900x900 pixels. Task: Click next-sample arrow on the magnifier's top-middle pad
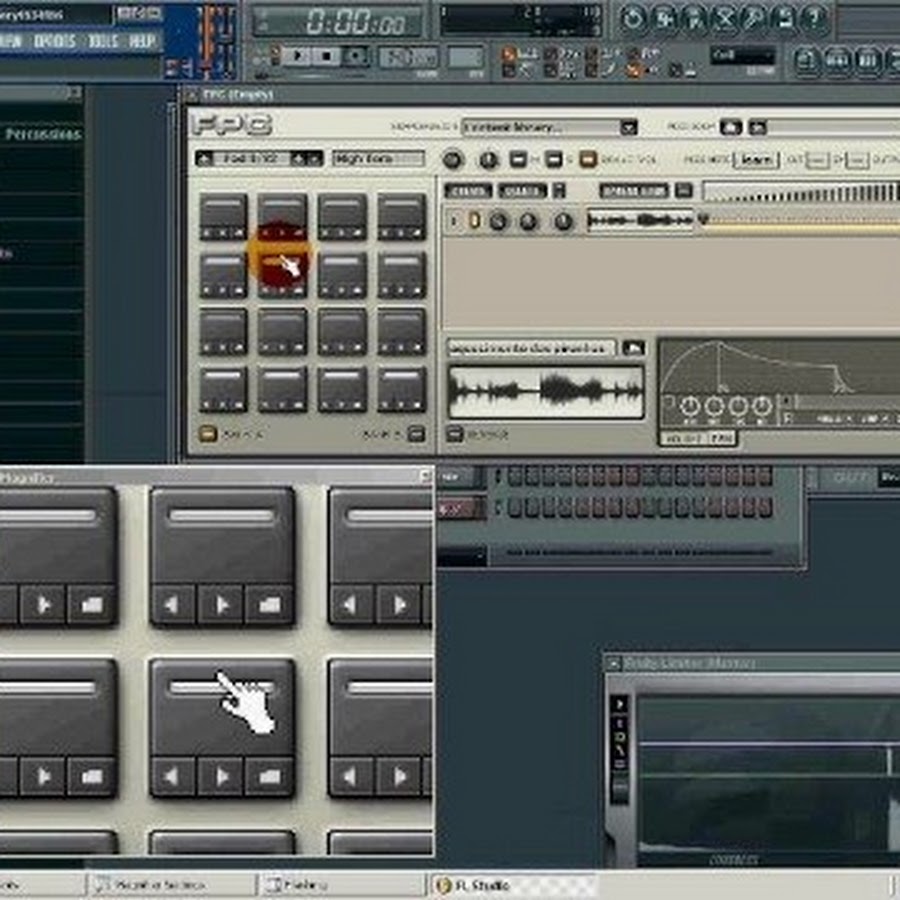coord(222,604)
